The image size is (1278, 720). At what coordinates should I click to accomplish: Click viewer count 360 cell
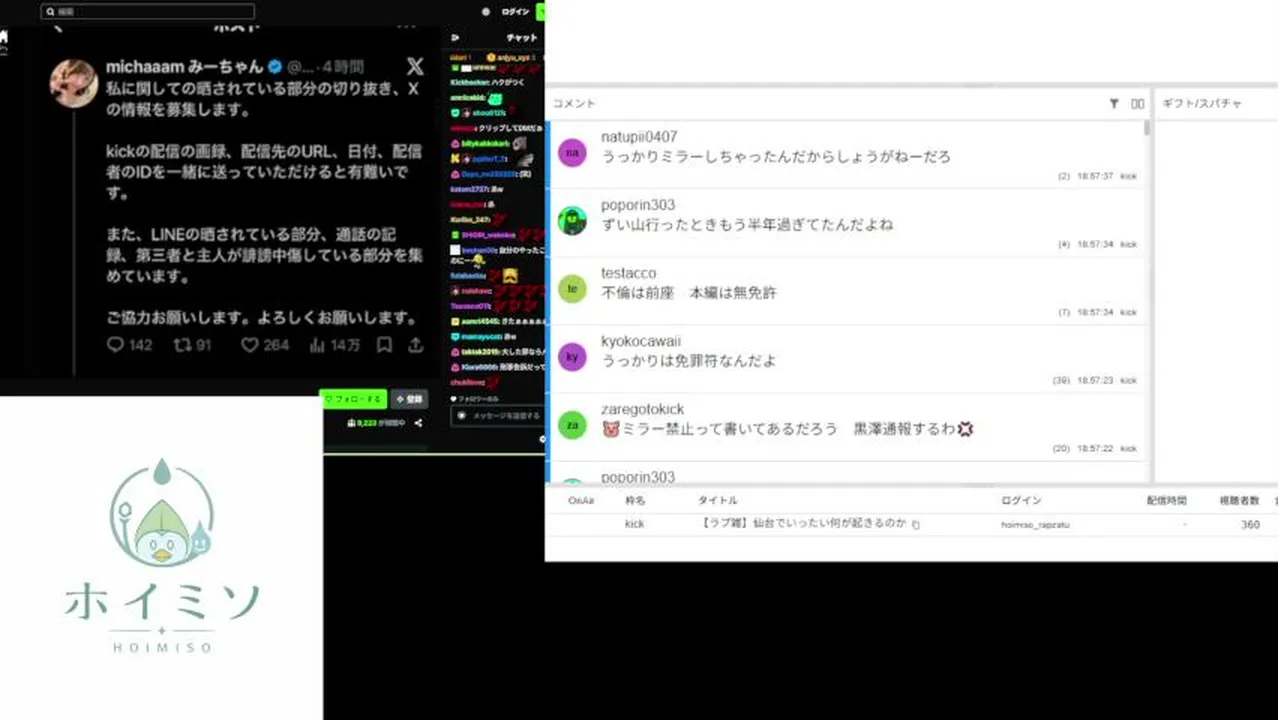(x=1250, y=524)
